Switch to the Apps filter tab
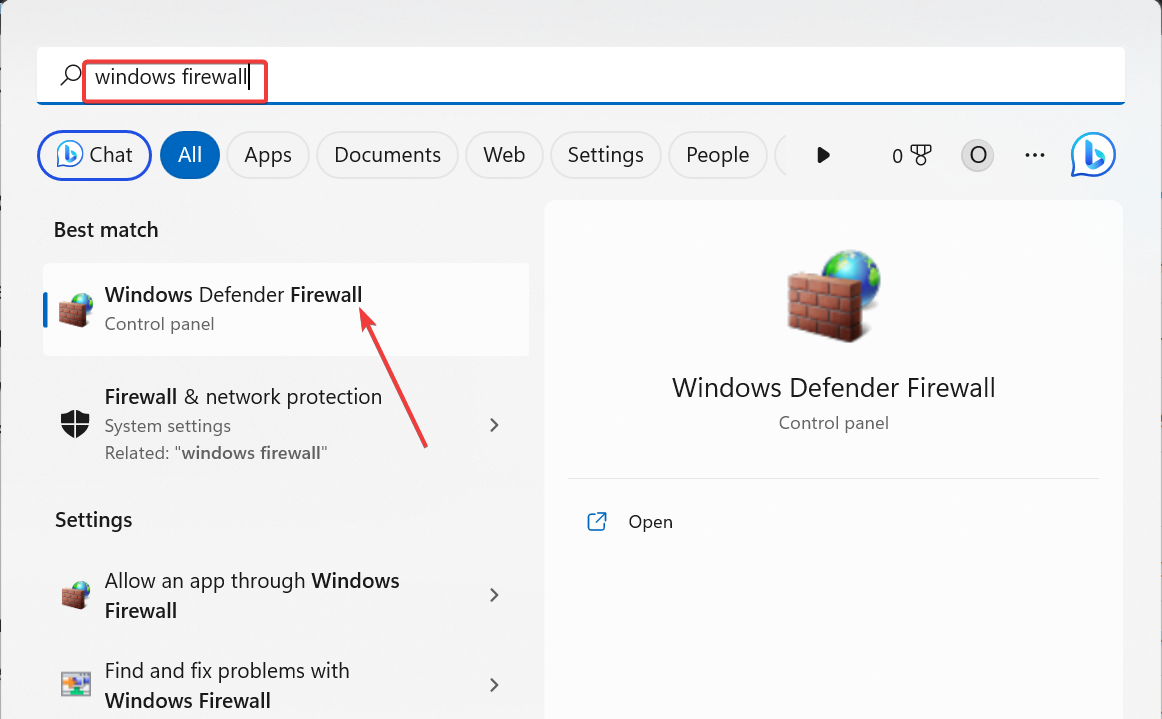 268,155
